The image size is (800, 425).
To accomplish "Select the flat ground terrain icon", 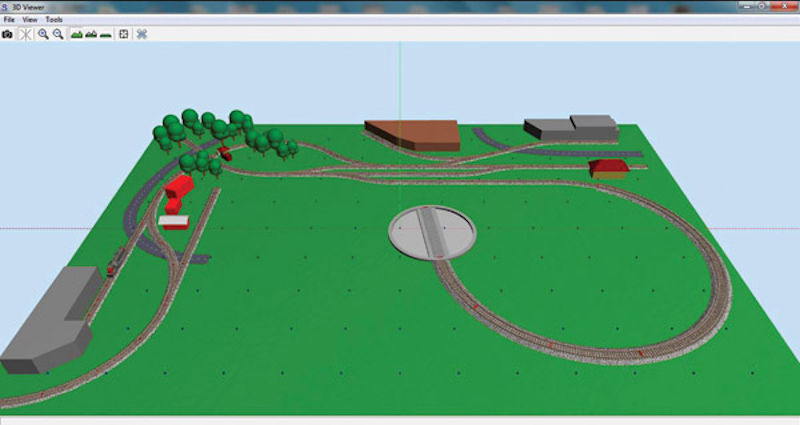I will pos(106,34).
